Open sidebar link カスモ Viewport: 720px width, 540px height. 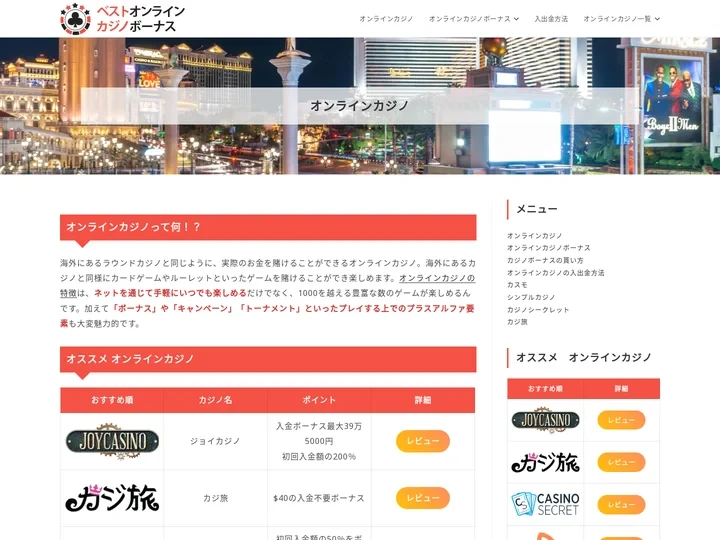pyautogui.click(x=517, y=285)
